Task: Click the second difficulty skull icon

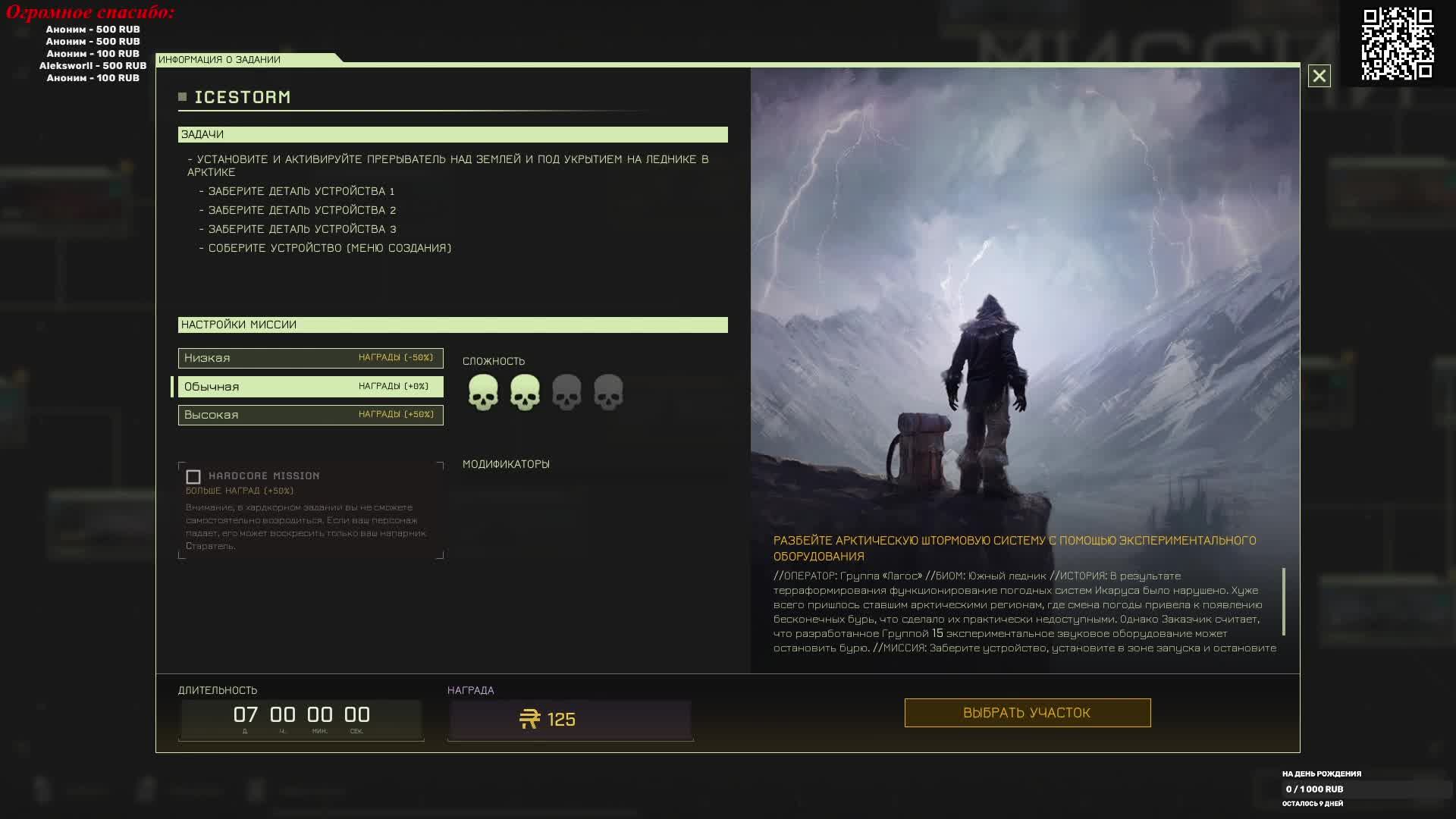Action: coord(525,392)
